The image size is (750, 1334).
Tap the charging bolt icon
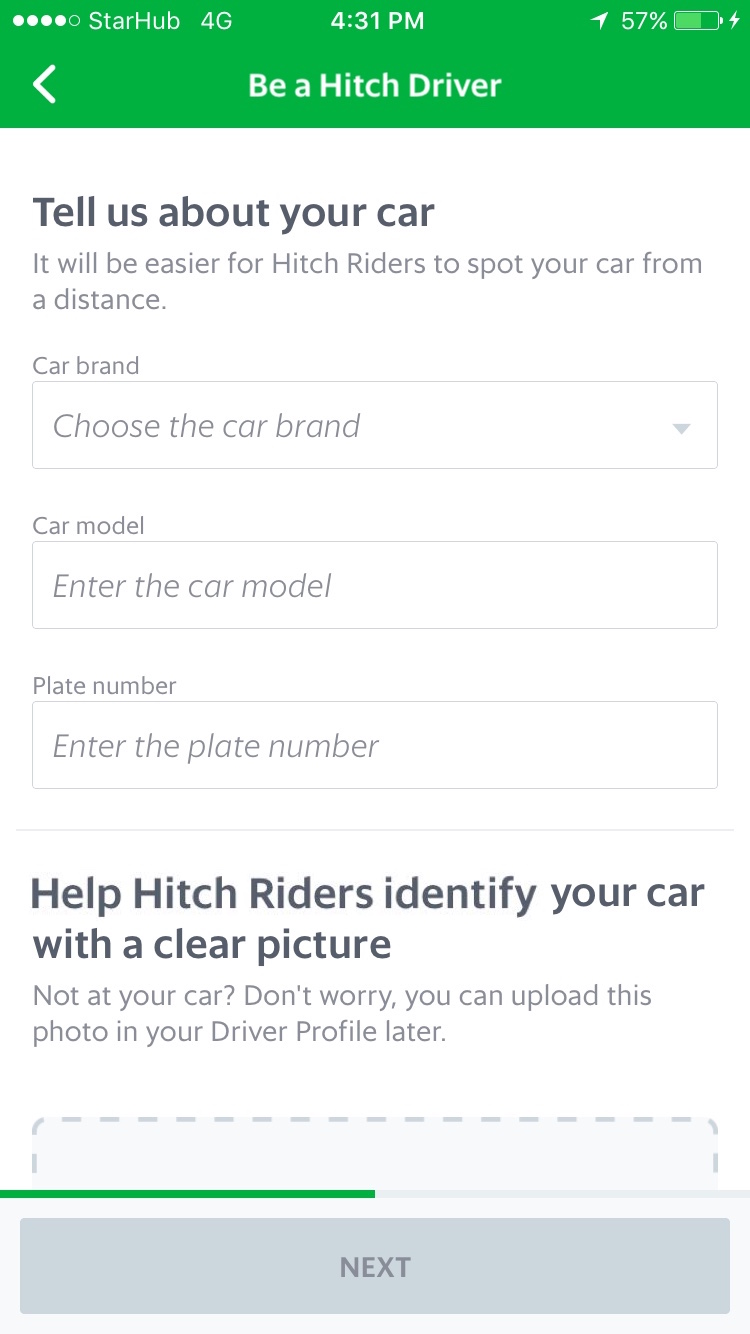click(x=735, y=21)
